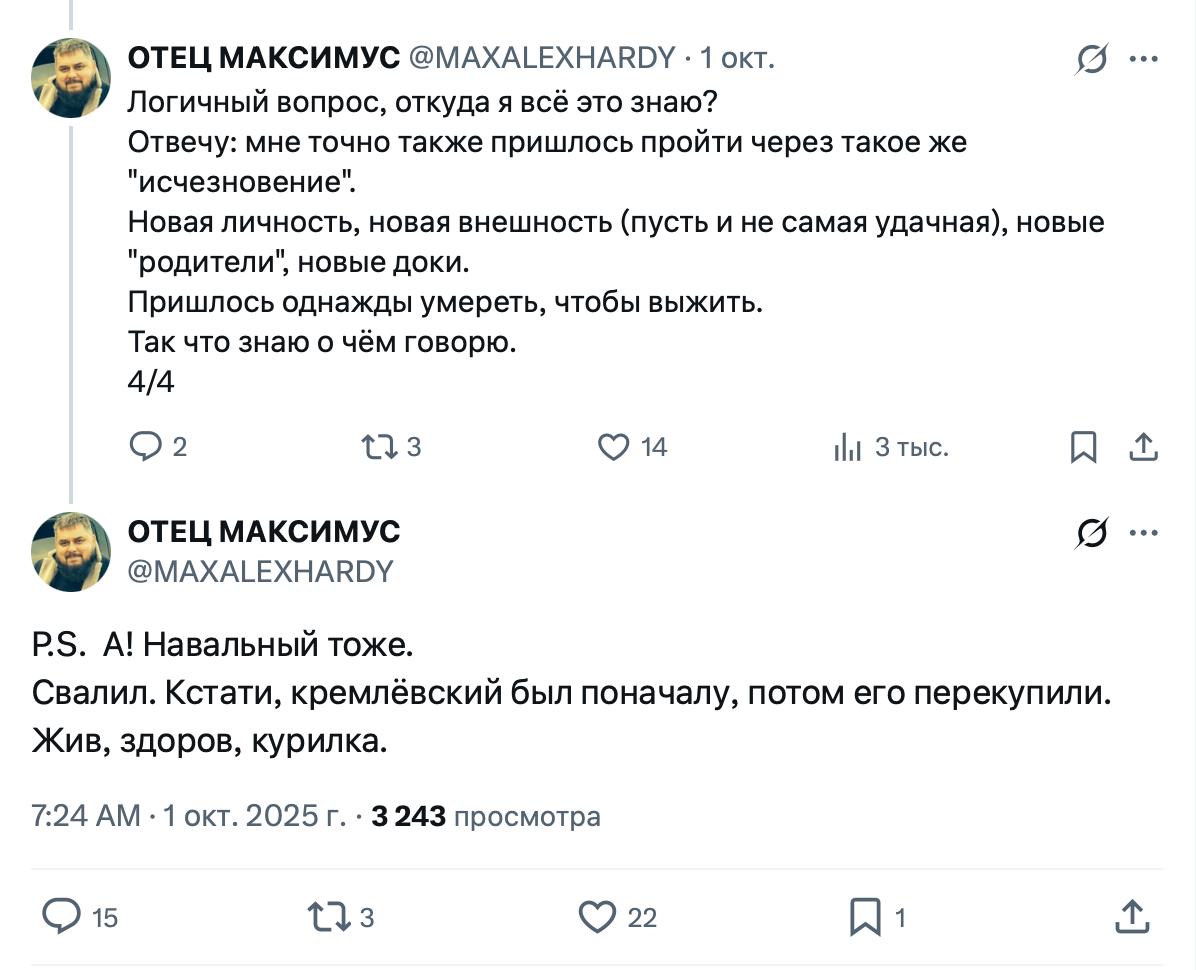1196x970 pixels.
Task: Open the more options menu on first tweet
Action: (x=1143, y=59)
